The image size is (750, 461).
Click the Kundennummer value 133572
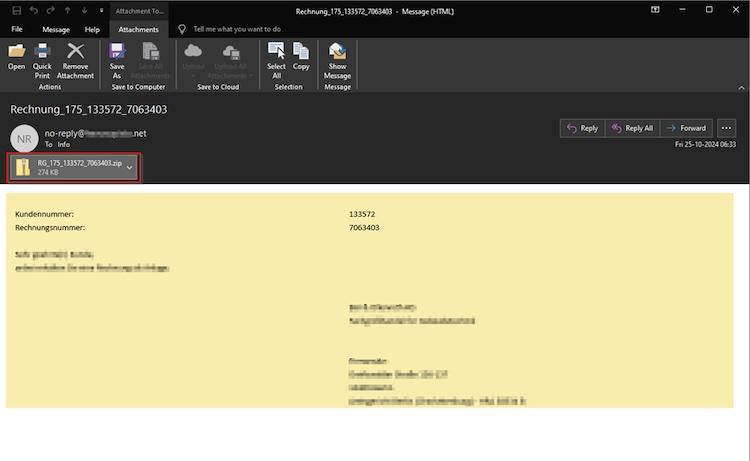(x=362, y=214)
